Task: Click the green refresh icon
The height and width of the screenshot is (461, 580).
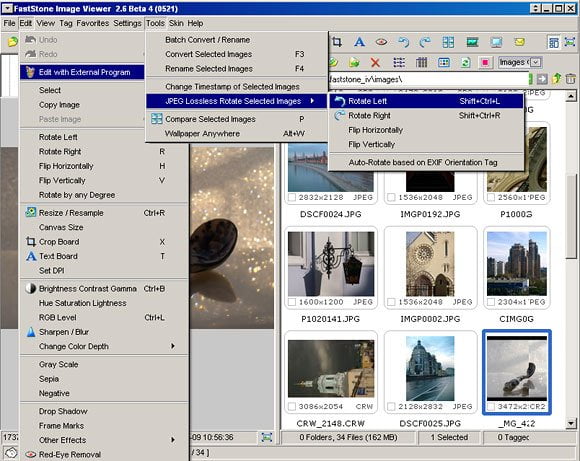Action: [x=465, y=62]
